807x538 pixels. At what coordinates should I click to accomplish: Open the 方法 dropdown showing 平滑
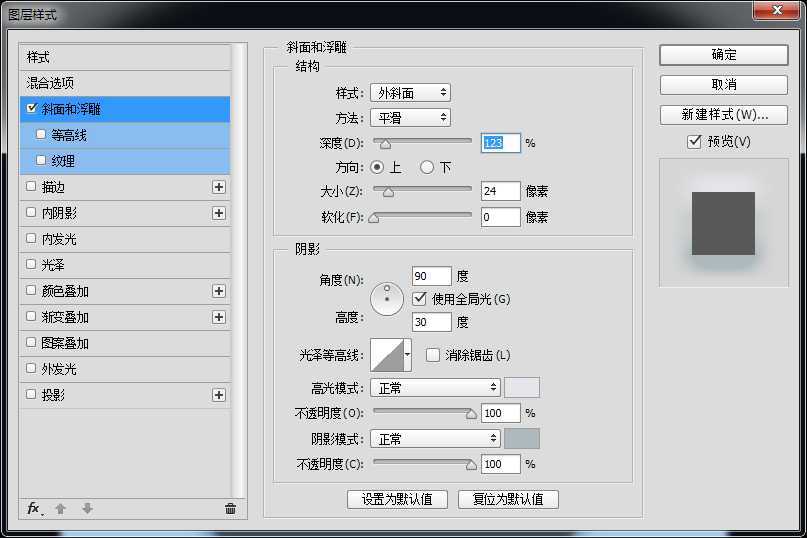pyautogui.click(x=409, y=118)
